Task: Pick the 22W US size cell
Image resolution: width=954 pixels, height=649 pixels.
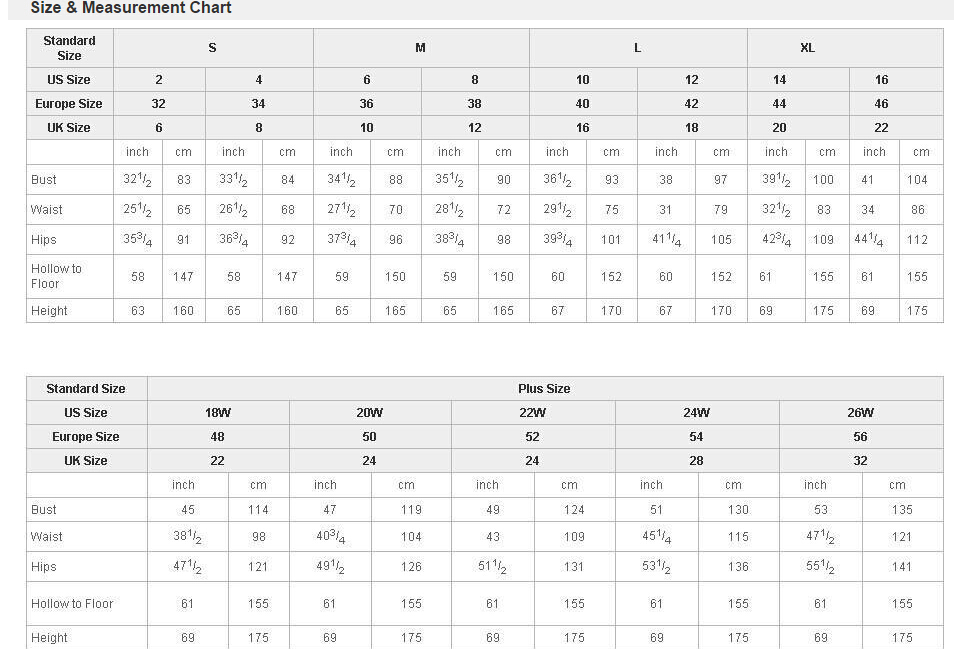Action: point(532,413)
